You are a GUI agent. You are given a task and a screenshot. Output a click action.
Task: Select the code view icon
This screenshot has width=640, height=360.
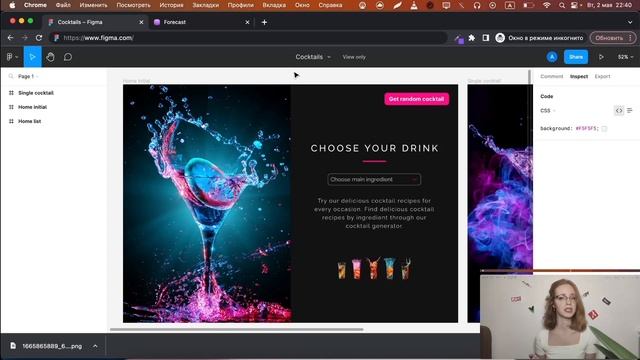click(619, 111)
